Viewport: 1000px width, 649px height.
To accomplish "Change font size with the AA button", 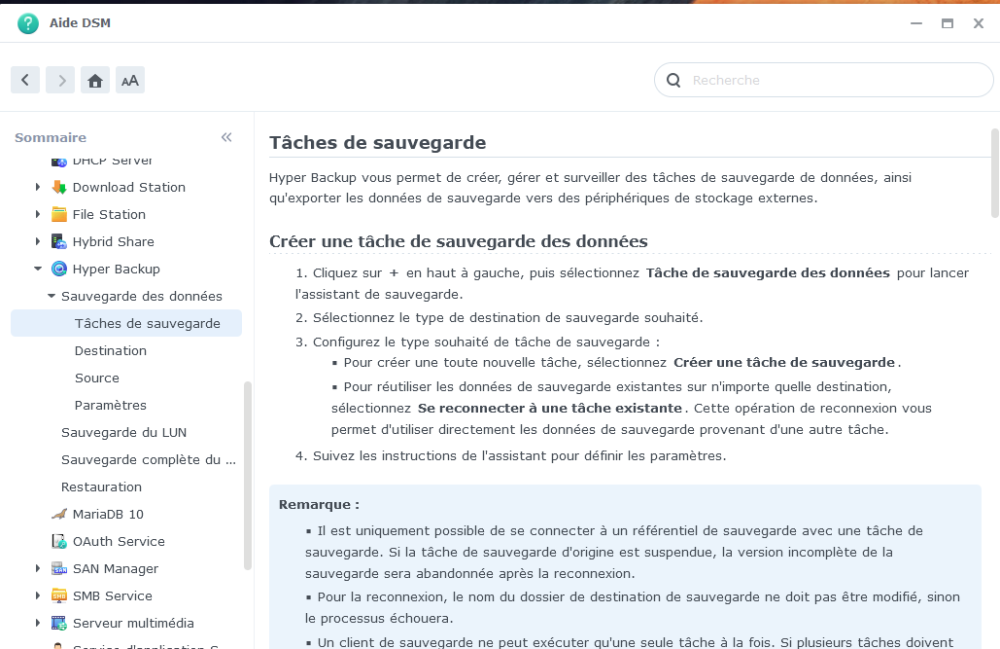I will pos(130,80).
